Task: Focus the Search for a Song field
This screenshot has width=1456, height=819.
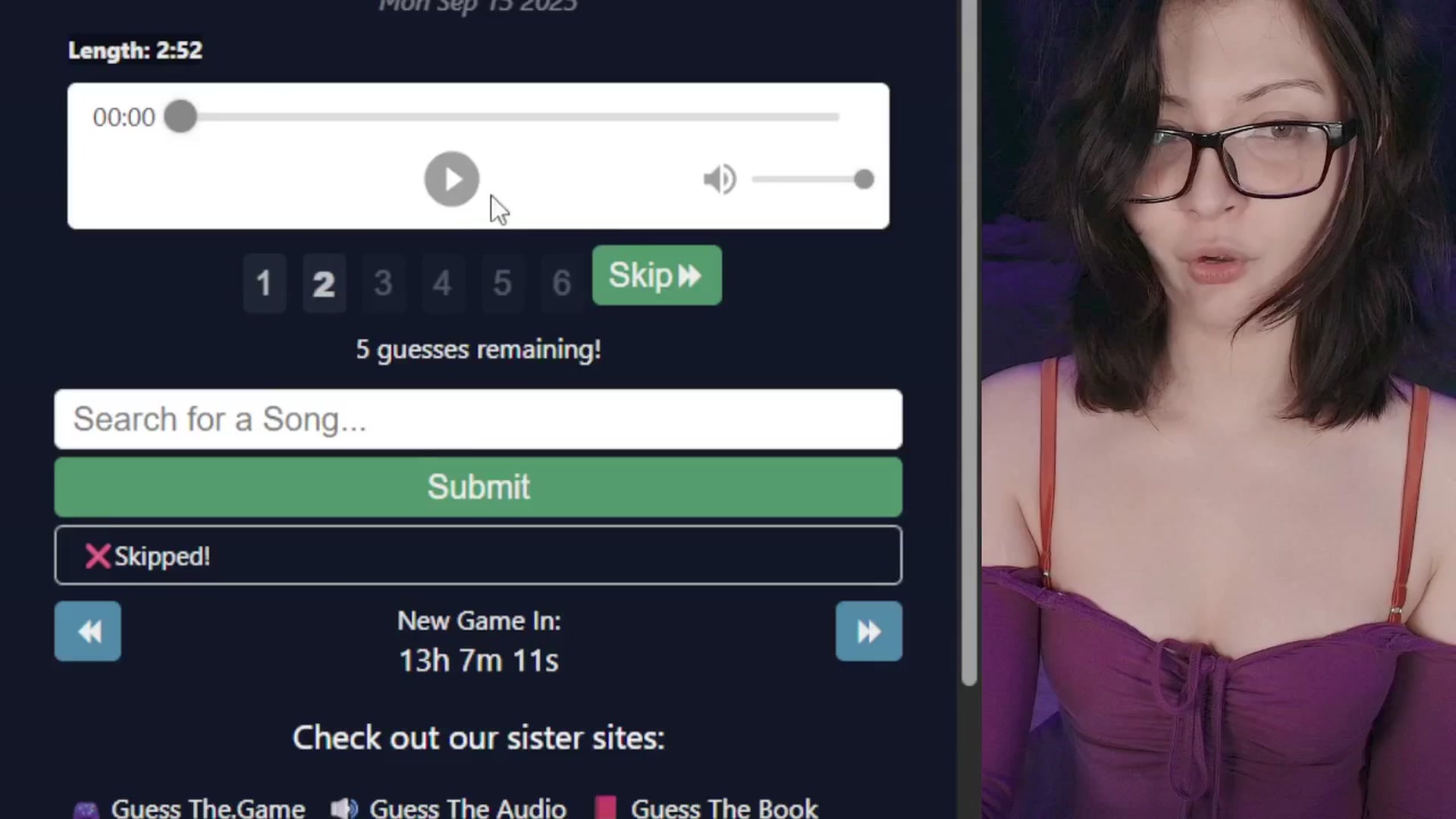Action: point(479,419)
